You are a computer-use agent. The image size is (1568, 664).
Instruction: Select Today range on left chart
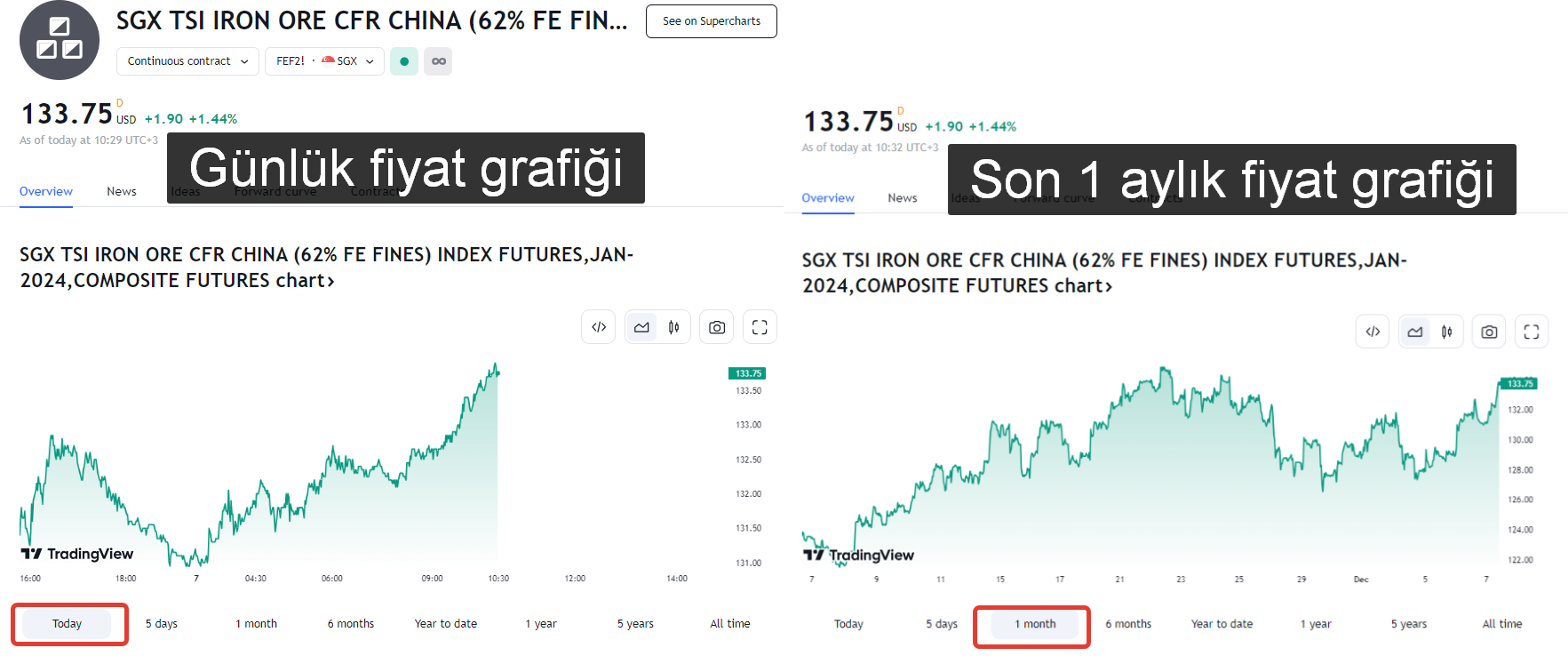coord(67,624)
